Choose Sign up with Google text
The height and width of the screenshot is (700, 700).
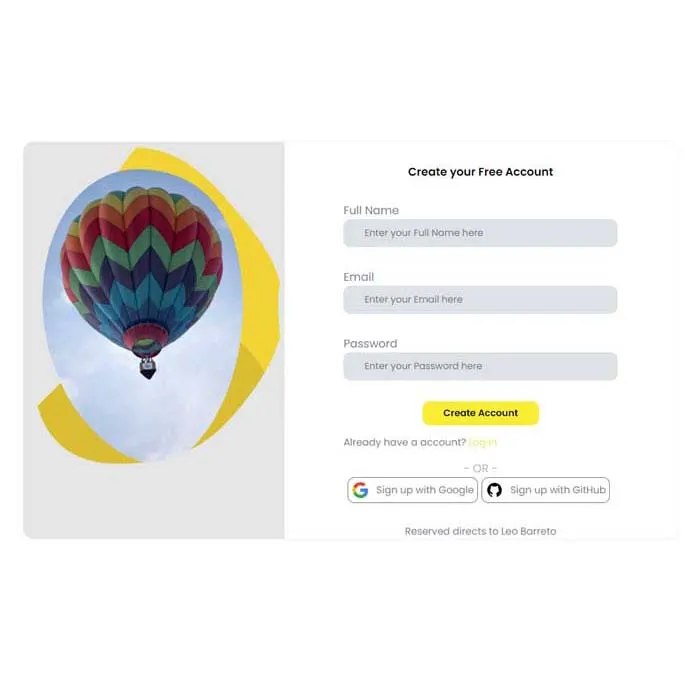coord(424,490)
